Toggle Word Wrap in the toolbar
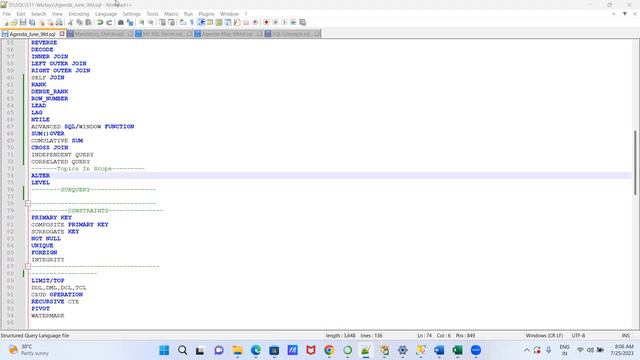 [182, 22]
